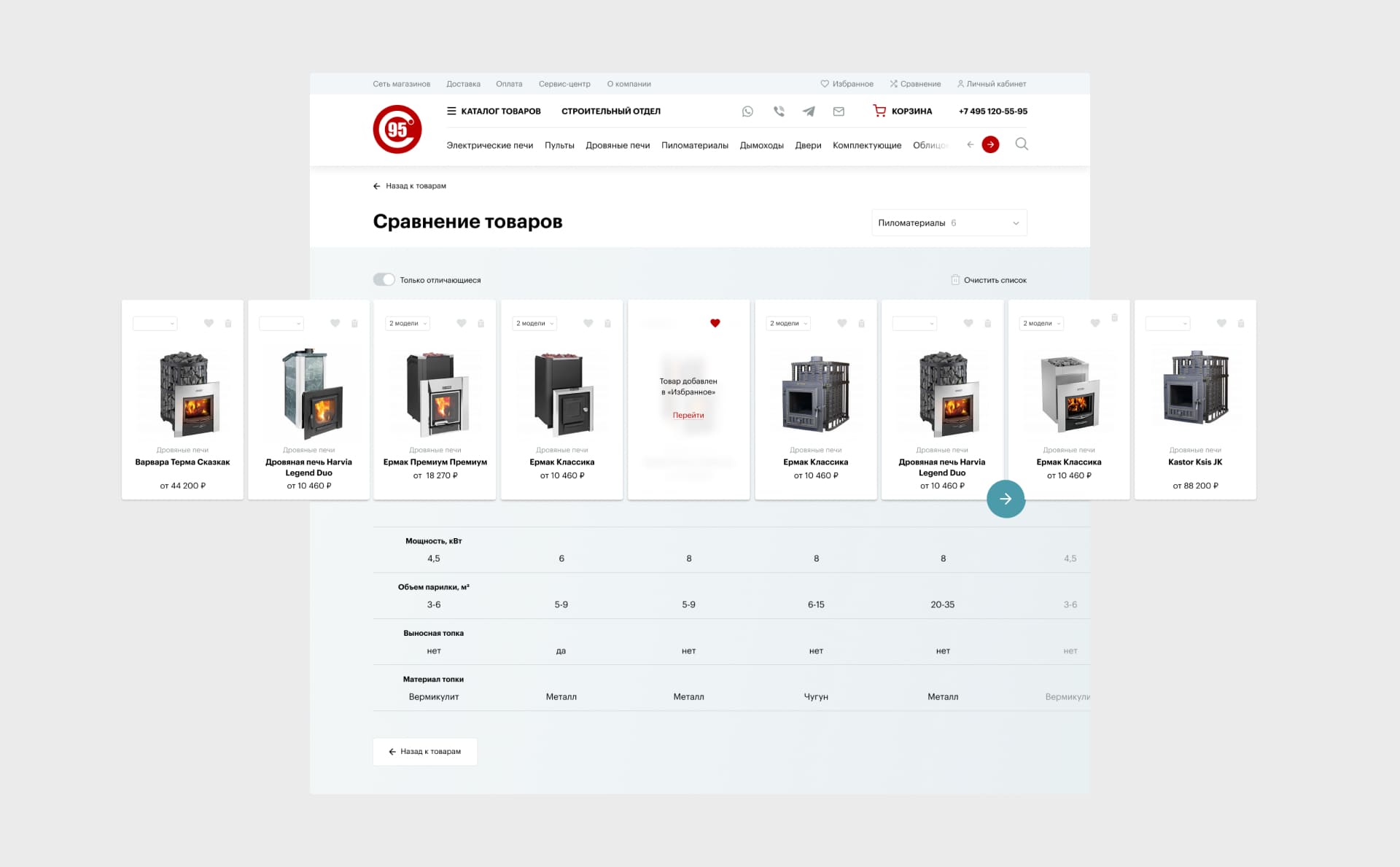Toggle the Только отличающиеся switch
Viewport: 1400px width, 867px height.
[384, 279]
